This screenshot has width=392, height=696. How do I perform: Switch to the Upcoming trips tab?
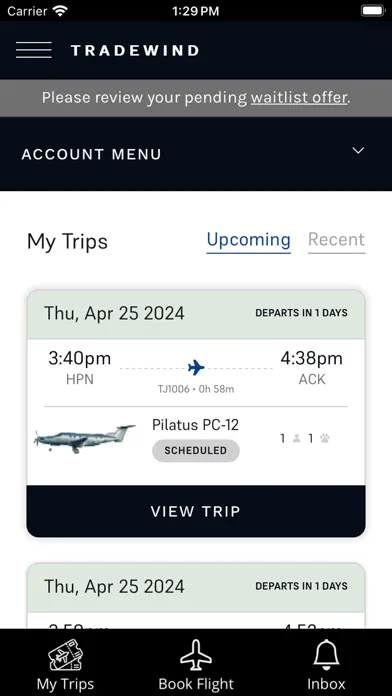point(249,240)
